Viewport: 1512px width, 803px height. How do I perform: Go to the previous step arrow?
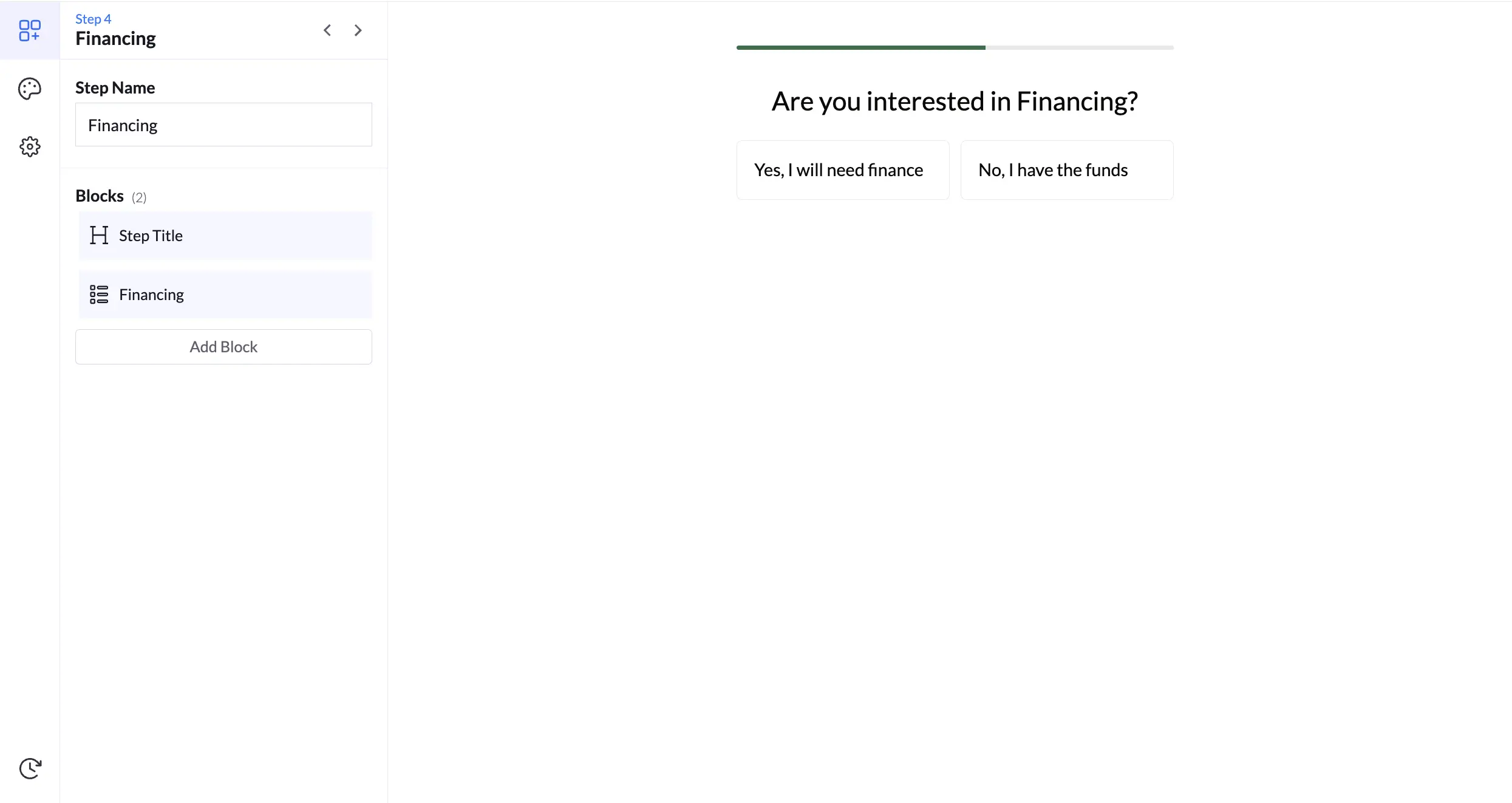click(327, 30)
